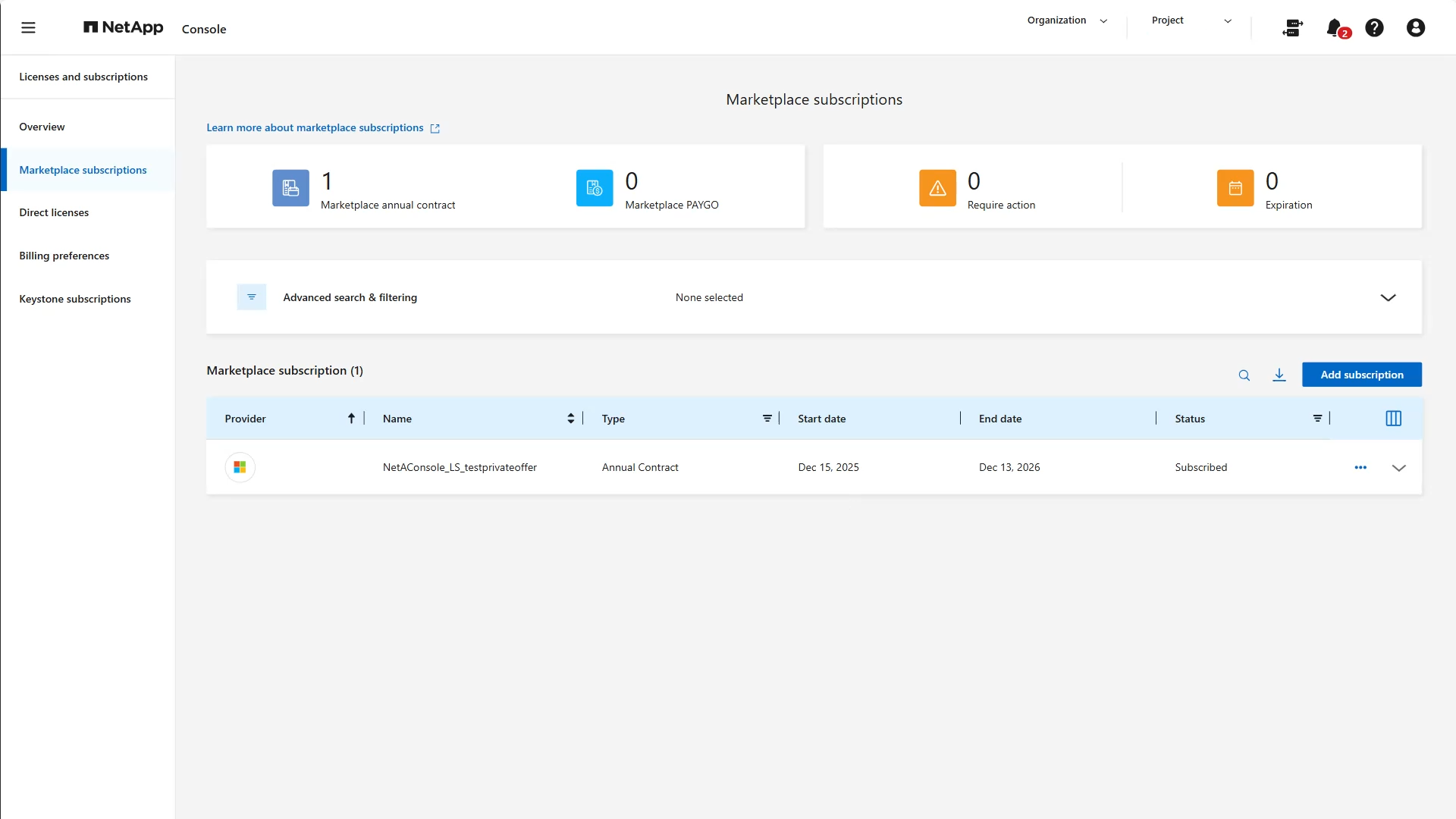Click Licenses and subscriptions heading
Screen dimensions: 1456x819
pos(83,77)
